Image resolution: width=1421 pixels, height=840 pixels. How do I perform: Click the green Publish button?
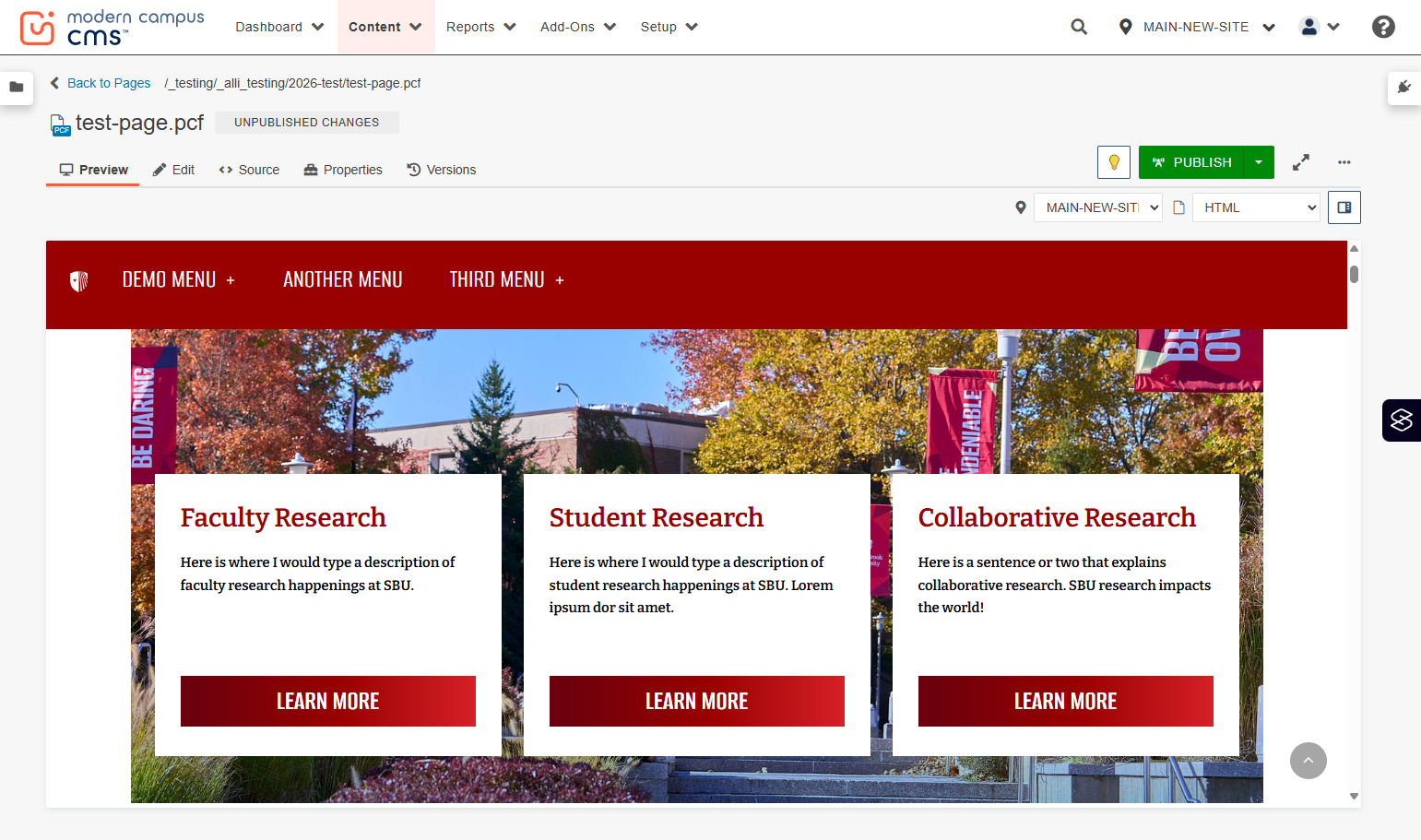tap(1191, 162)
